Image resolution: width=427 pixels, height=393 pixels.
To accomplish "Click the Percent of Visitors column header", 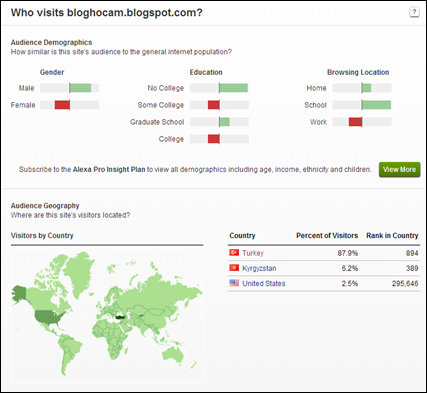I will 327,235.
